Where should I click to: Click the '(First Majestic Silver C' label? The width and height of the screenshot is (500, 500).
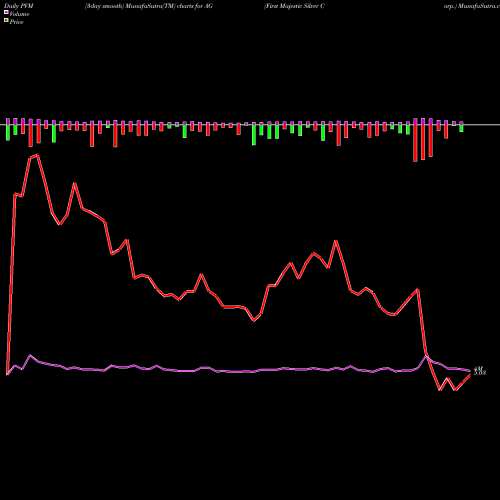(294, 6)
